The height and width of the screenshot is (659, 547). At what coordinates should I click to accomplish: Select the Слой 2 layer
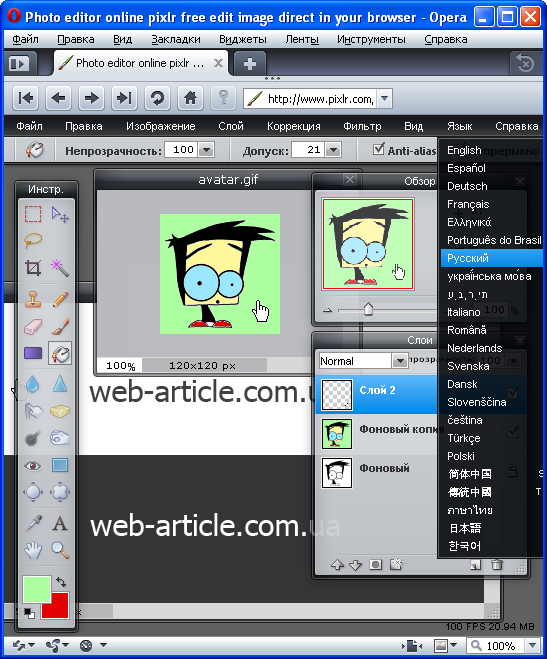[x=378, y=394]
